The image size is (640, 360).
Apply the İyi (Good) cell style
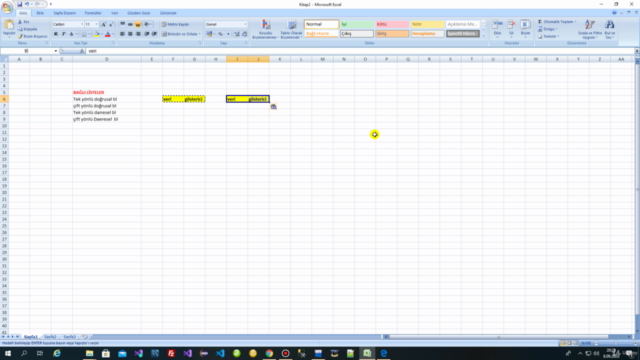357,24
